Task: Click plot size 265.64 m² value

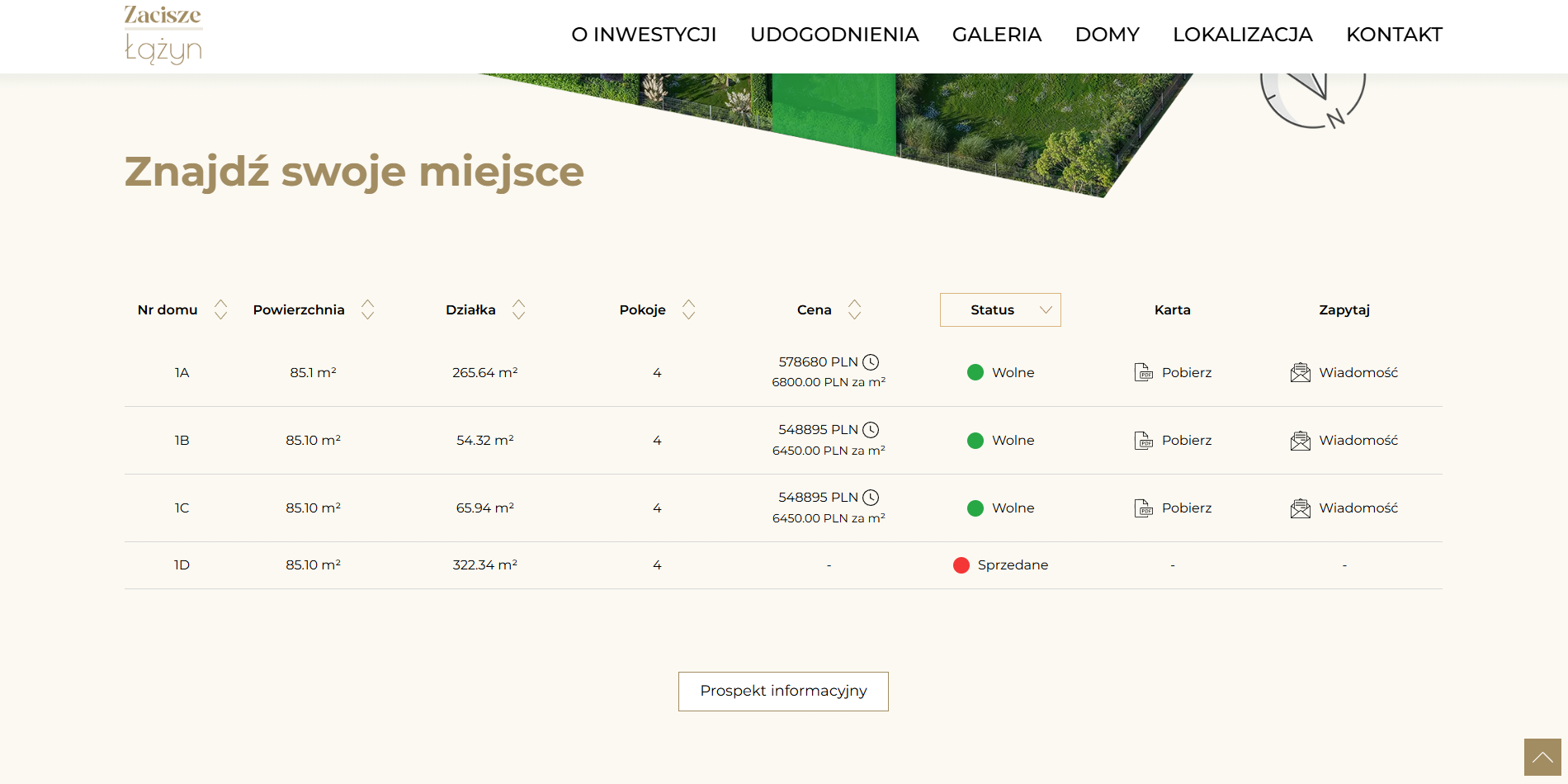Action: coord(485,372)
